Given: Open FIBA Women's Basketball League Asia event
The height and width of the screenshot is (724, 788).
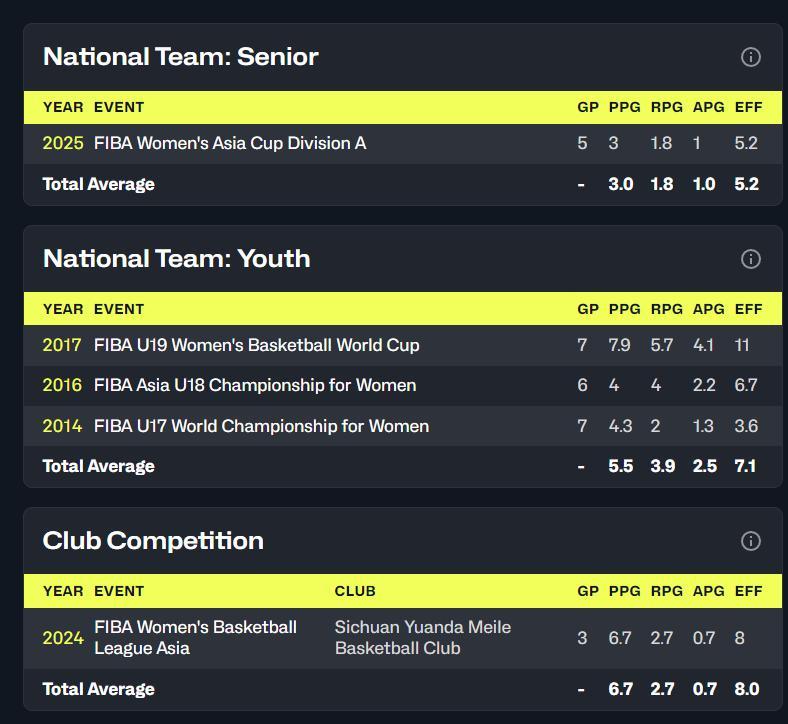Looking at the screenshot, I should coord(195,638).
